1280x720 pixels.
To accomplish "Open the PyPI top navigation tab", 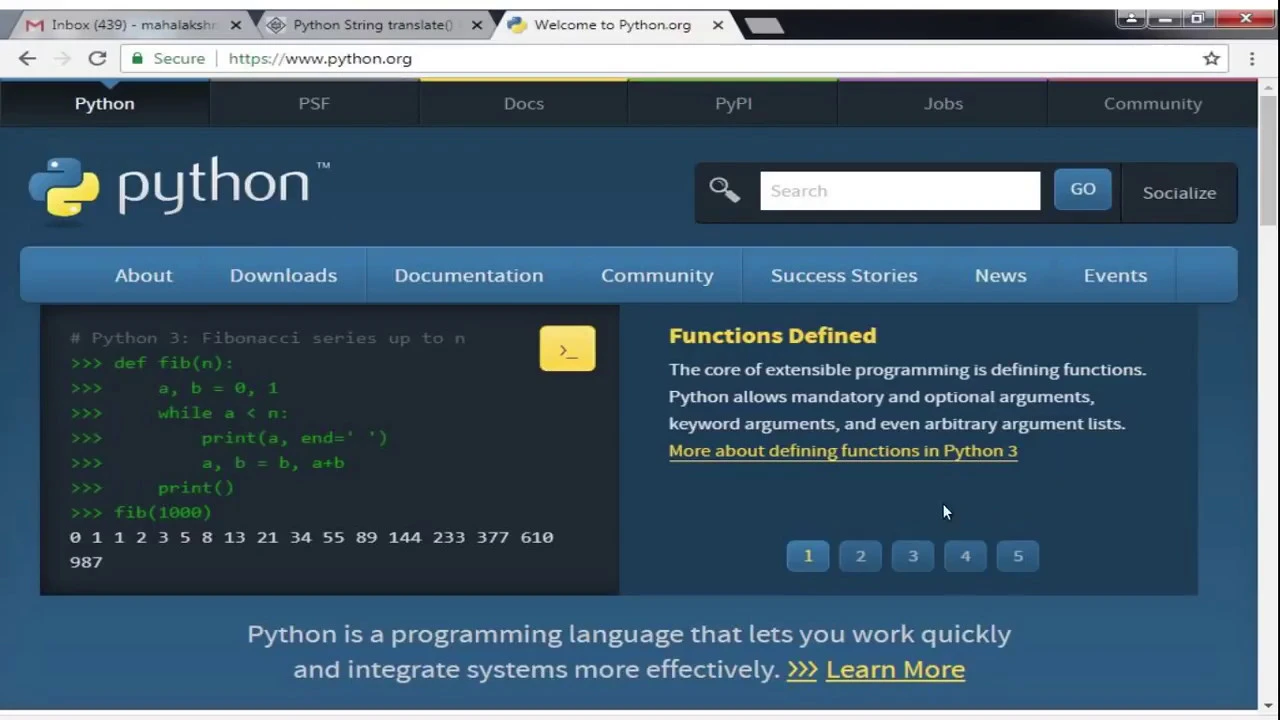I will (x=733, y=103).
